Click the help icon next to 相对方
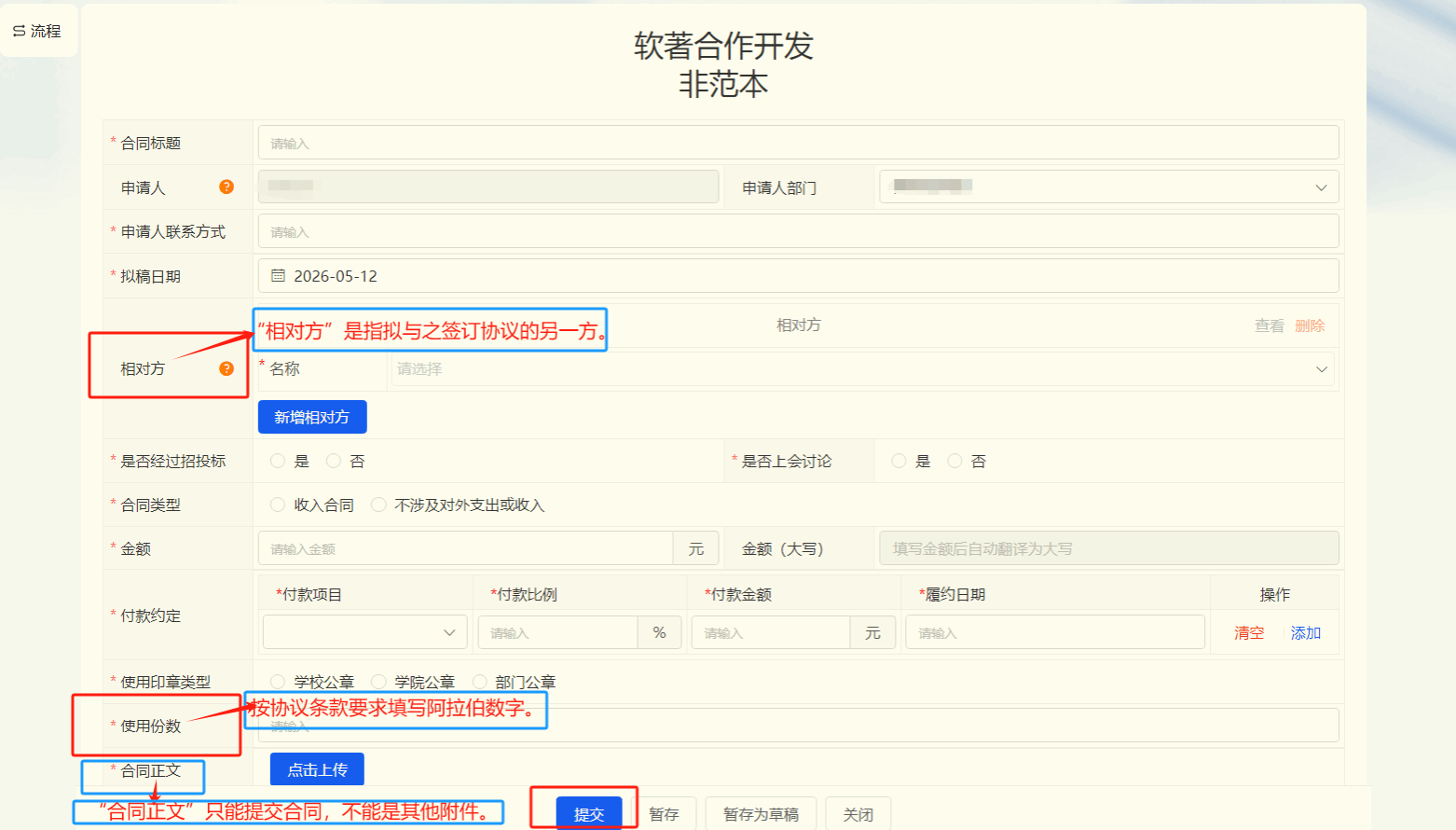This screenshot has width=1456, height=830. (227, 368)
